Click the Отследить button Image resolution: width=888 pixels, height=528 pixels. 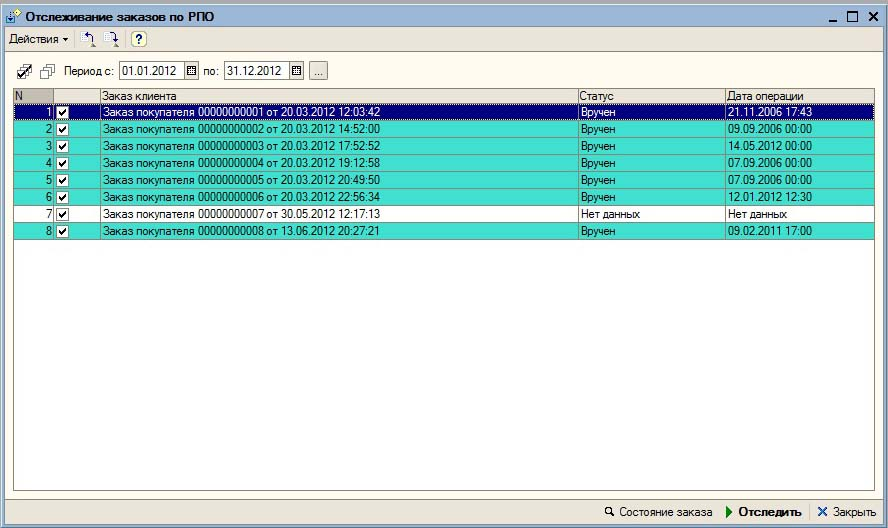[763, 512]
